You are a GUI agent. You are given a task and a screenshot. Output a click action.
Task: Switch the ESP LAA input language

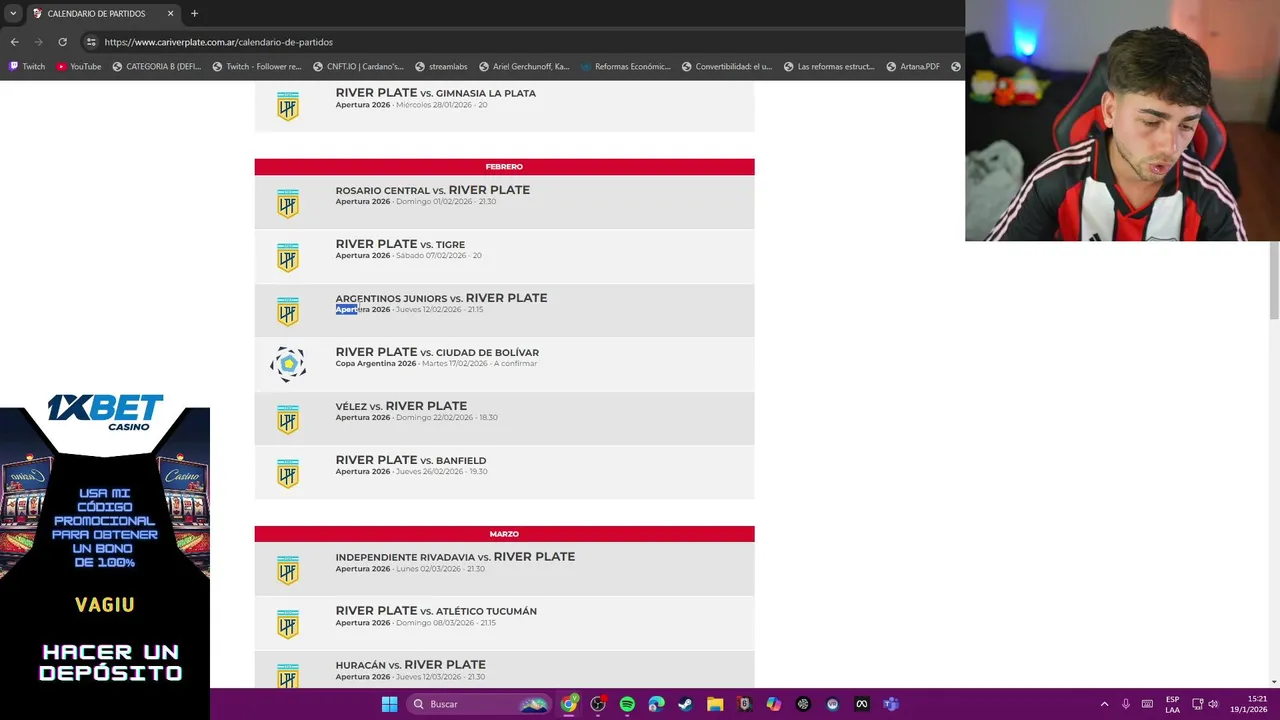coord(1172,704)
